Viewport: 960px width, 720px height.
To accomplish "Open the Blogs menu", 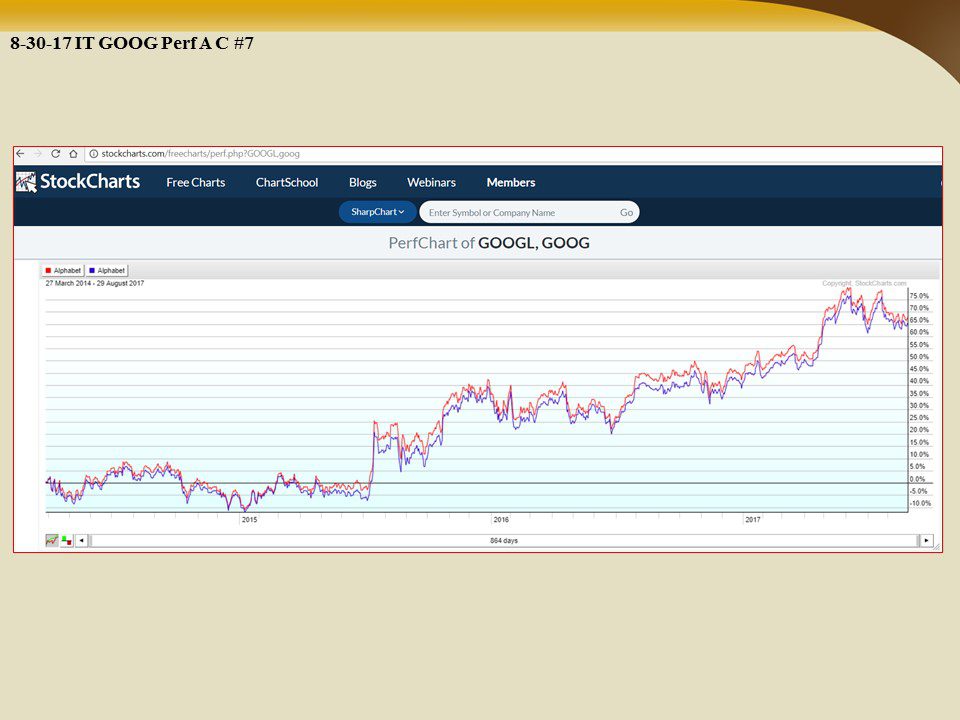I will (362, 182).
